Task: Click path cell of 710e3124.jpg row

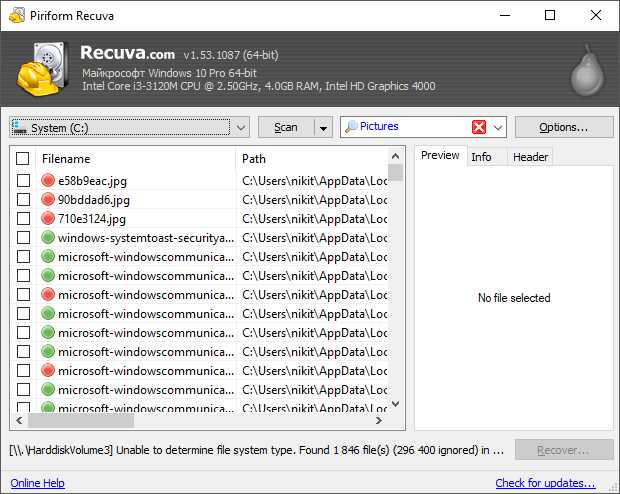Action: (314, 219)
